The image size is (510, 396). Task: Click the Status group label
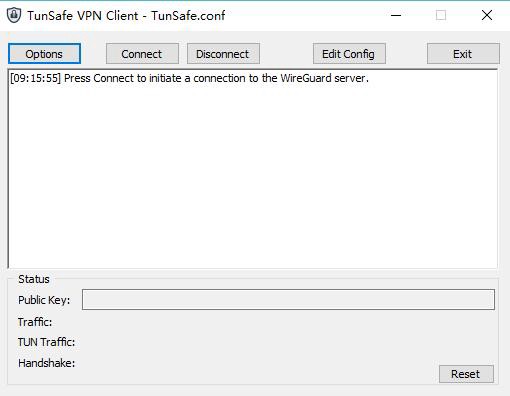pos(34,279)
